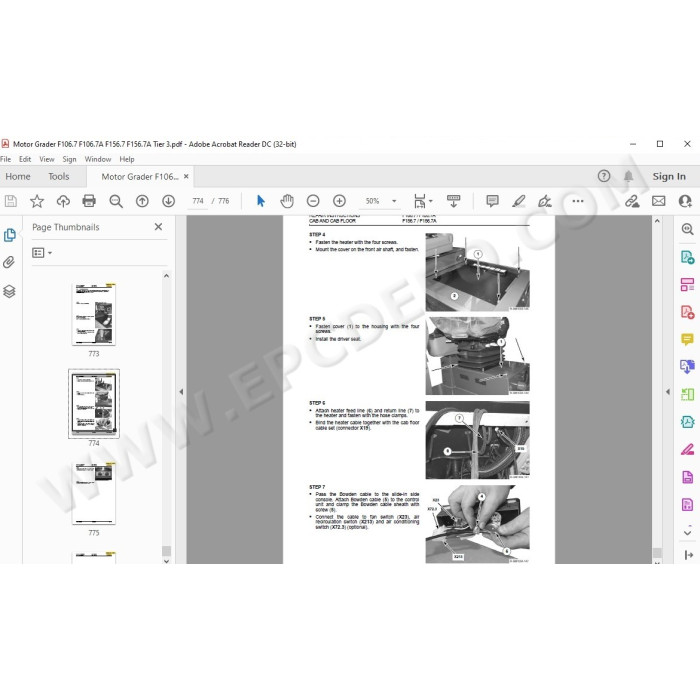Select the arrow Selection tool
Screen dimensions: 700x700
[261, 201]
